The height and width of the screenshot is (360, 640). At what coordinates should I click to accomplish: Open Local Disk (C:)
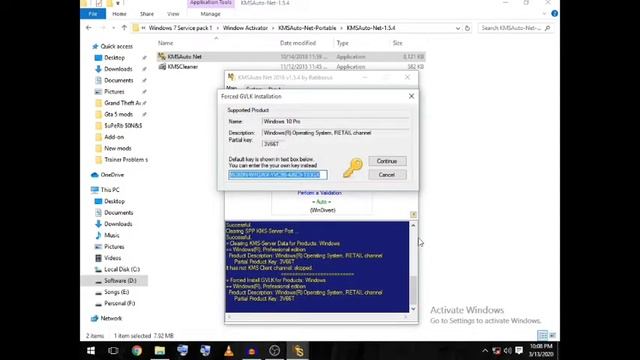(122, 269)
